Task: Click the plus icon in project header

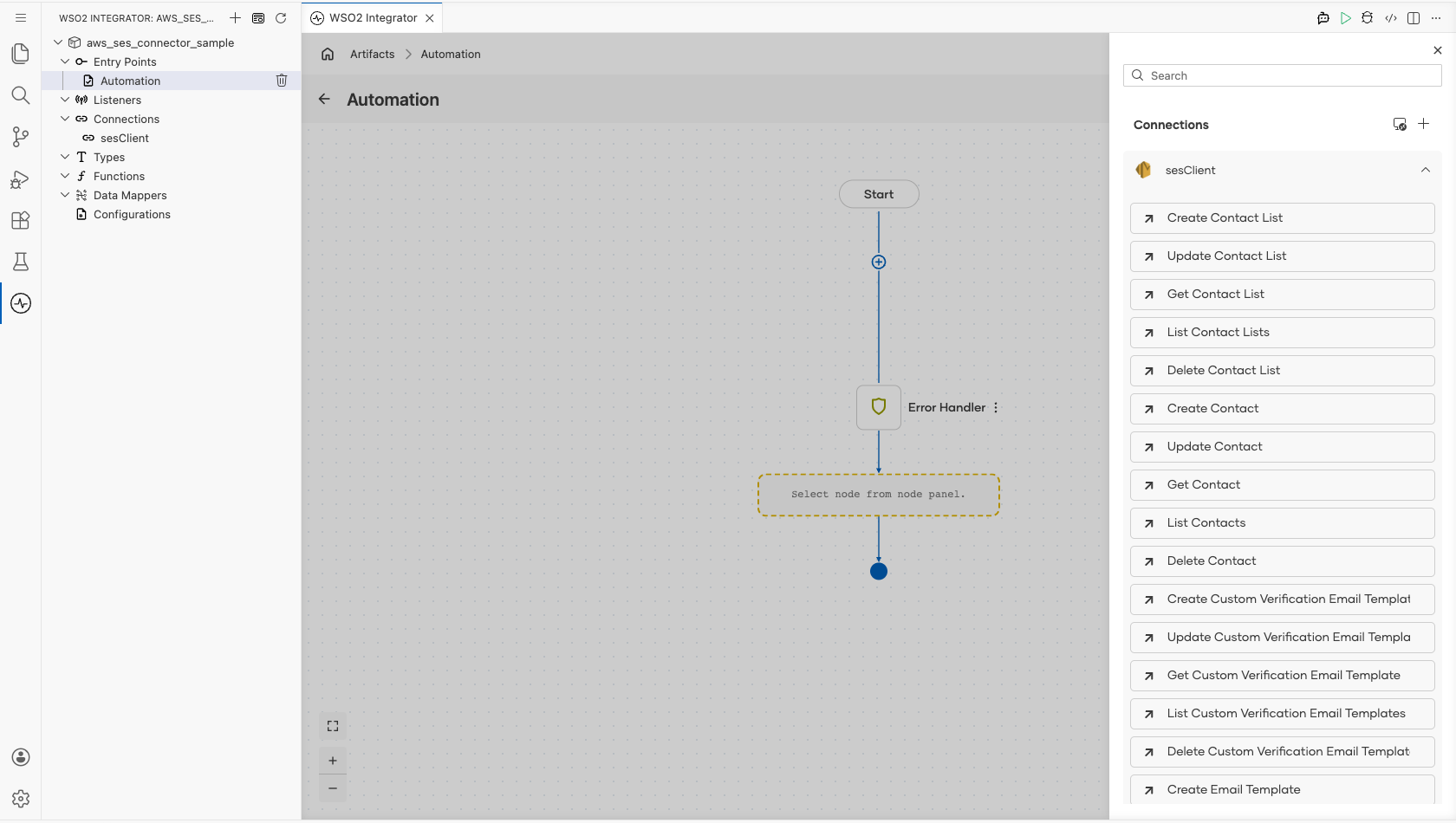Action: pos(235,17)
